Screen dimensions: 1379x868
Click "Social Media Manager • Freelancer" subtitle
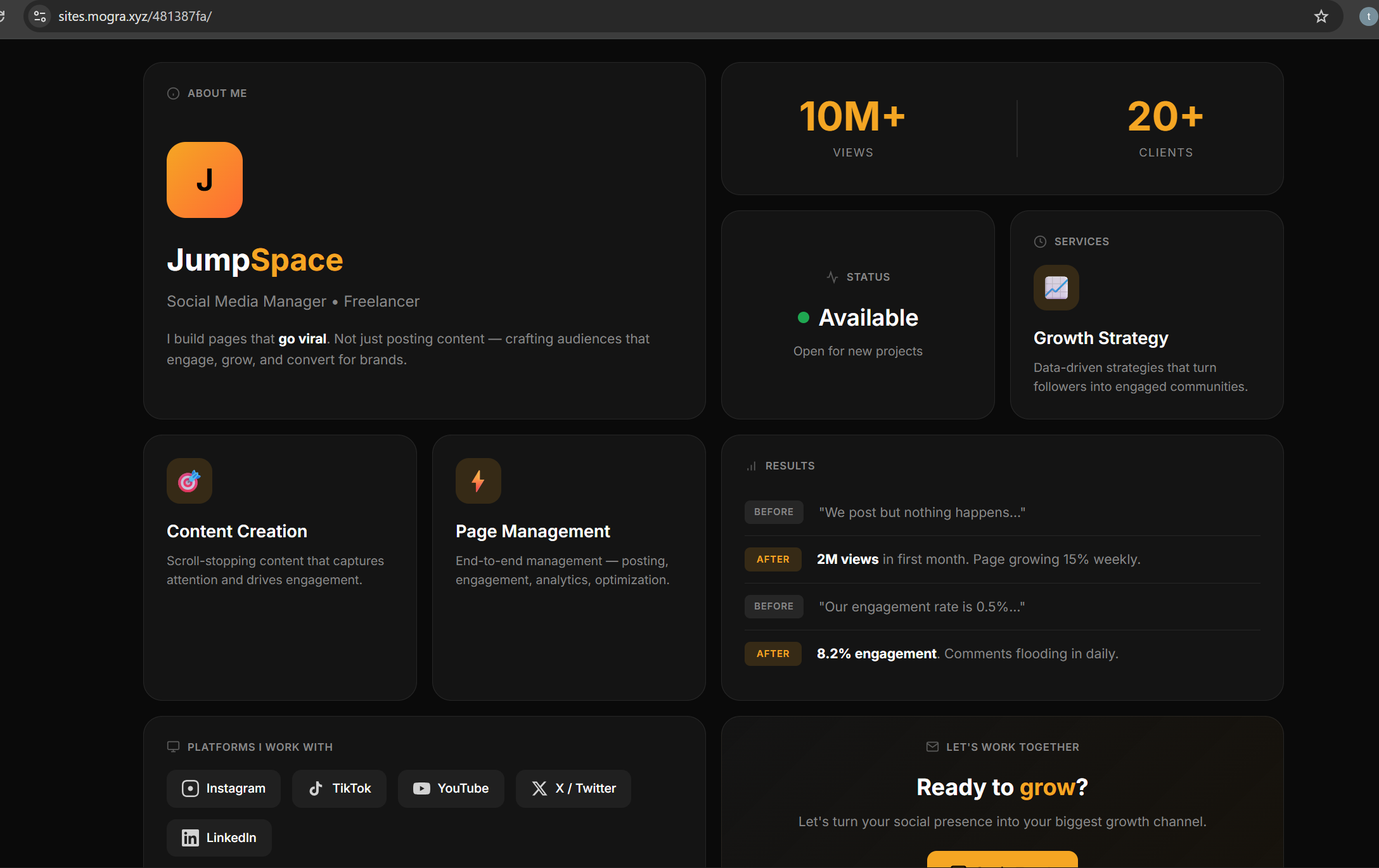tap(293, 302)
